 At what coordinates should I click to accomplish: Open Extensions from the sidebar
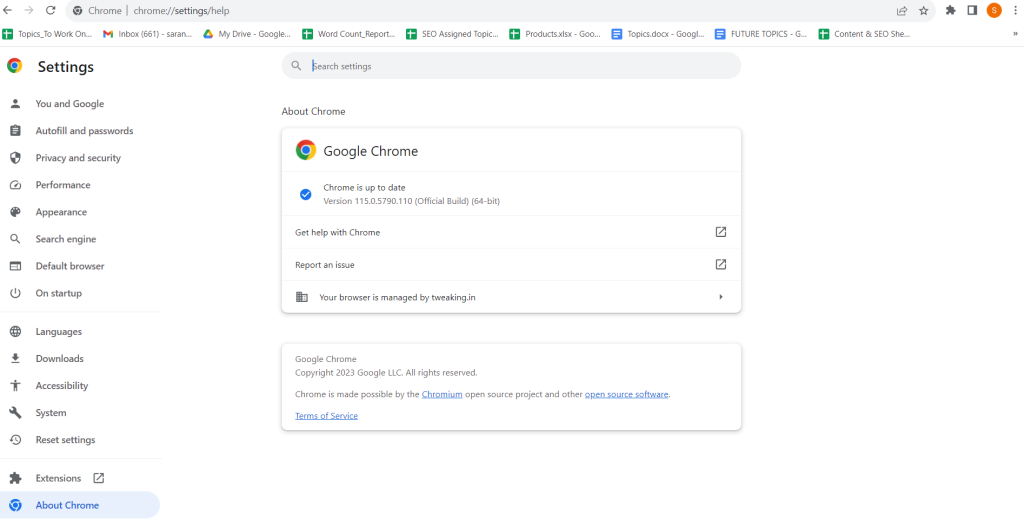click(58, 478)
